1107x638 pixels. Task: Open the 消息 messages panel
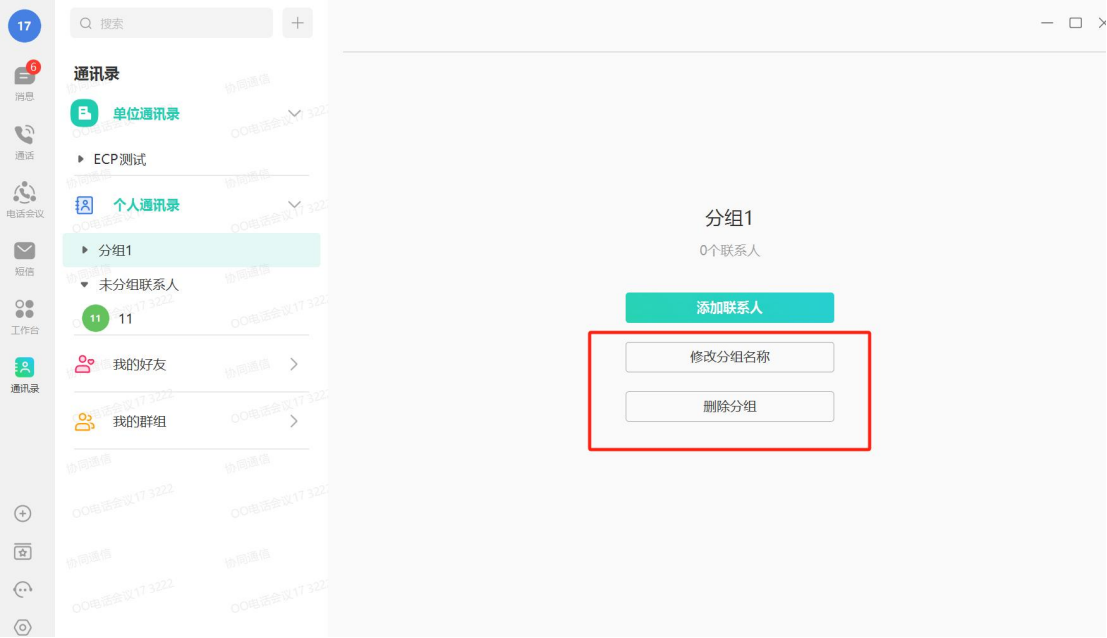click(x=24, y=78)
